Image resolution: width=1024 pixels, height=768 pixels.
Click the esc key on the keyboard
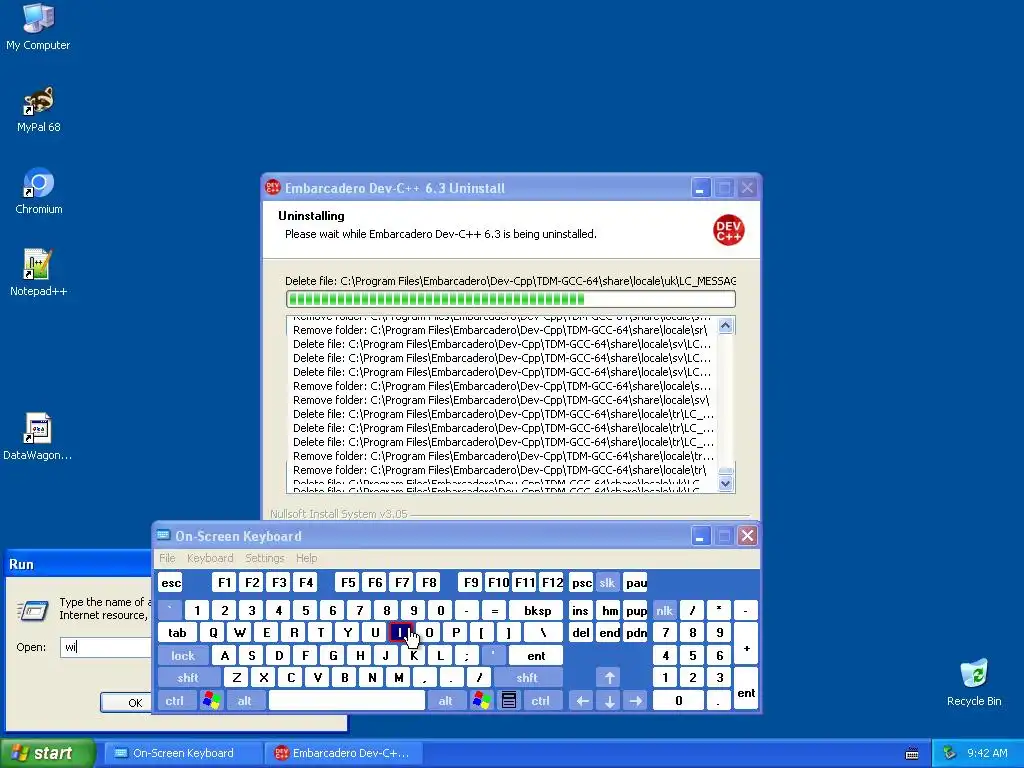171,583
